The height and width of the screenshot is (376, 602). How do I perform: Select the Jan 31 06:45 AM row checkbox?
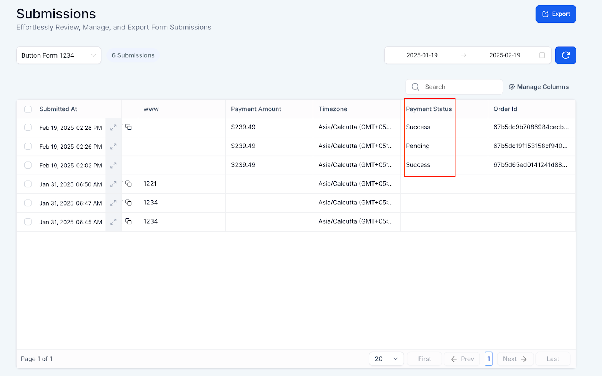[x=28, y=222]
